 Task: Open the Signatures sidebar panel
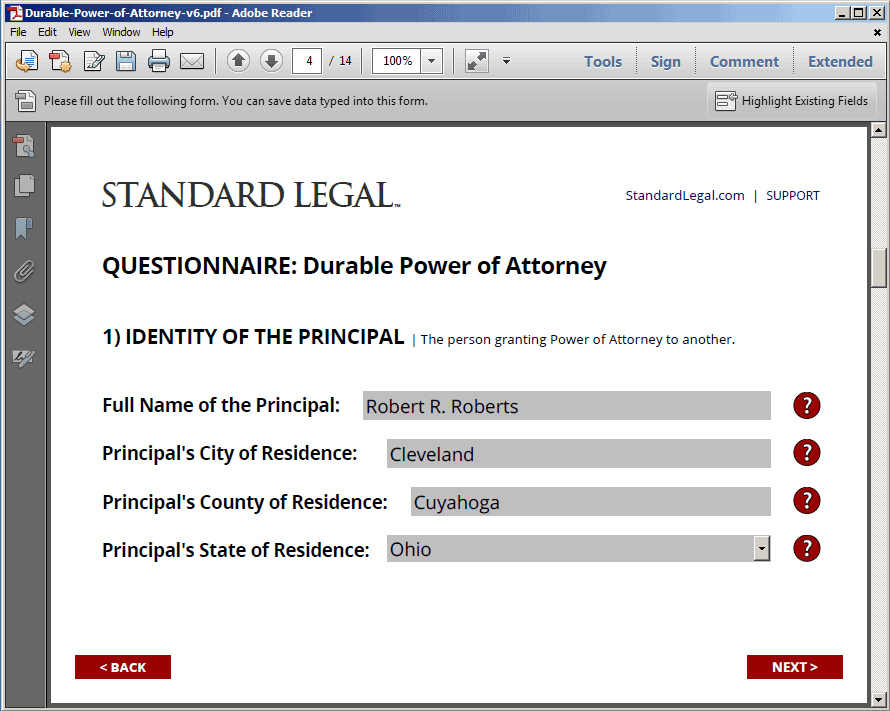pyautogui.click(x=24, y=357)
